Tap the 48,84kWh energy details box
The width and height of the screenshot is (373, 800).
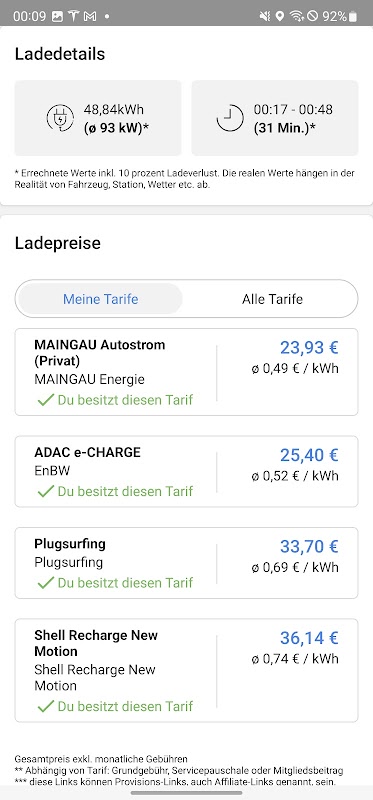(x=98, y=118)
